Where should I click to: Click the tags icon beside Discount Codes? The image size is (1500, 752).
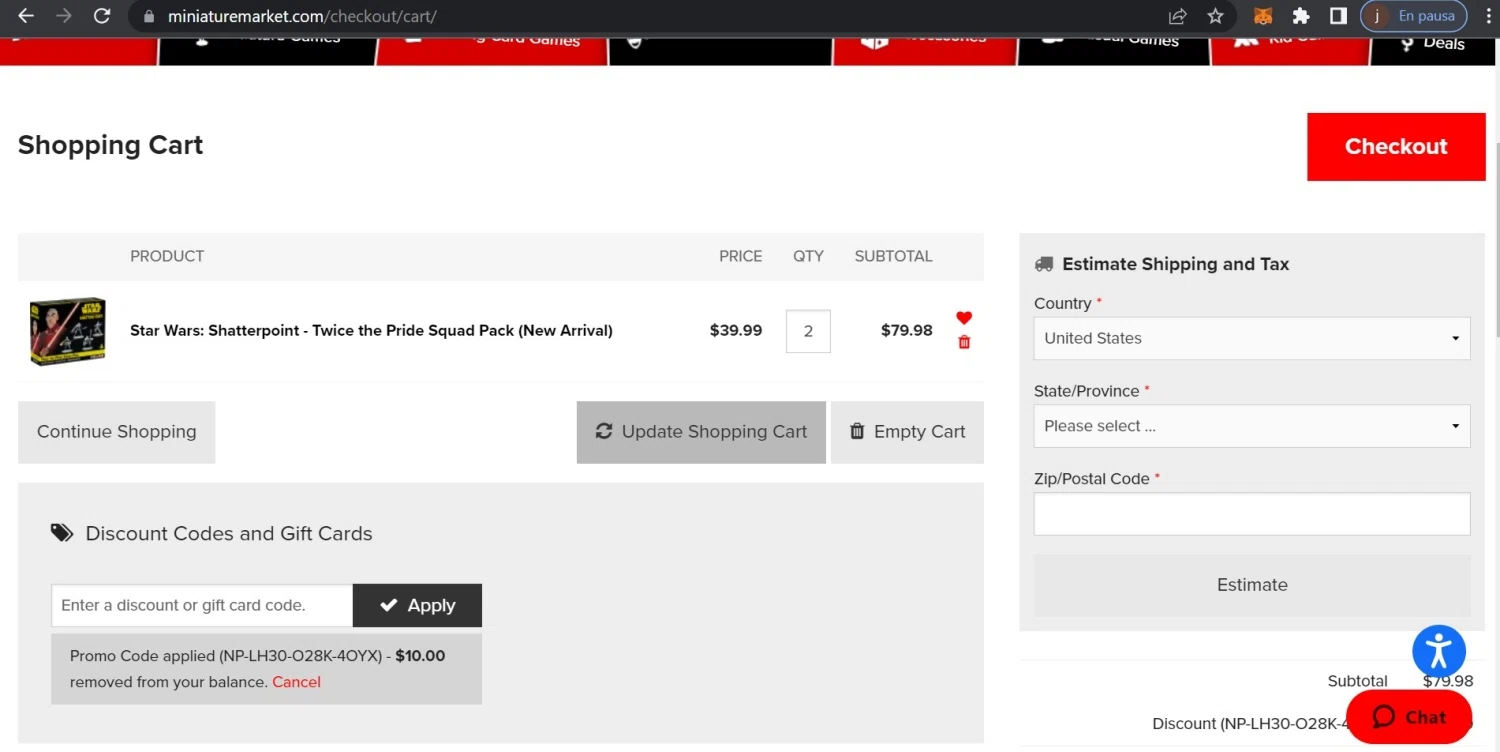click(x=62, y=533)
